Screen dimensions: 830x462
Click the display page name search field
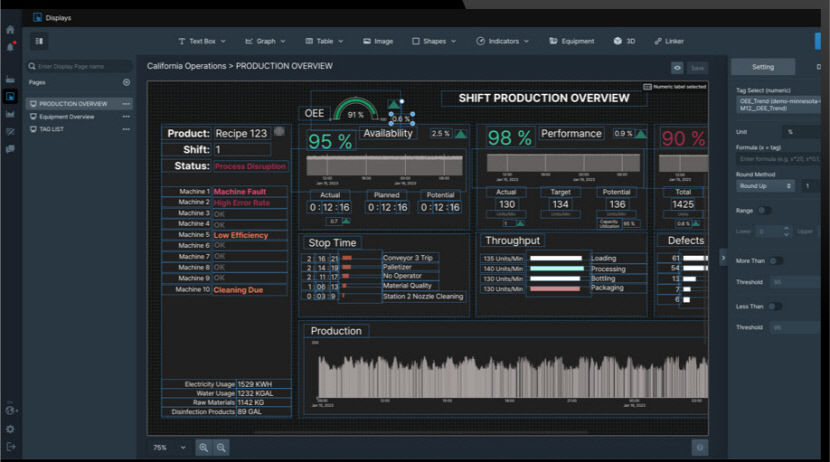pyautogui.click(x=79, y=67)
